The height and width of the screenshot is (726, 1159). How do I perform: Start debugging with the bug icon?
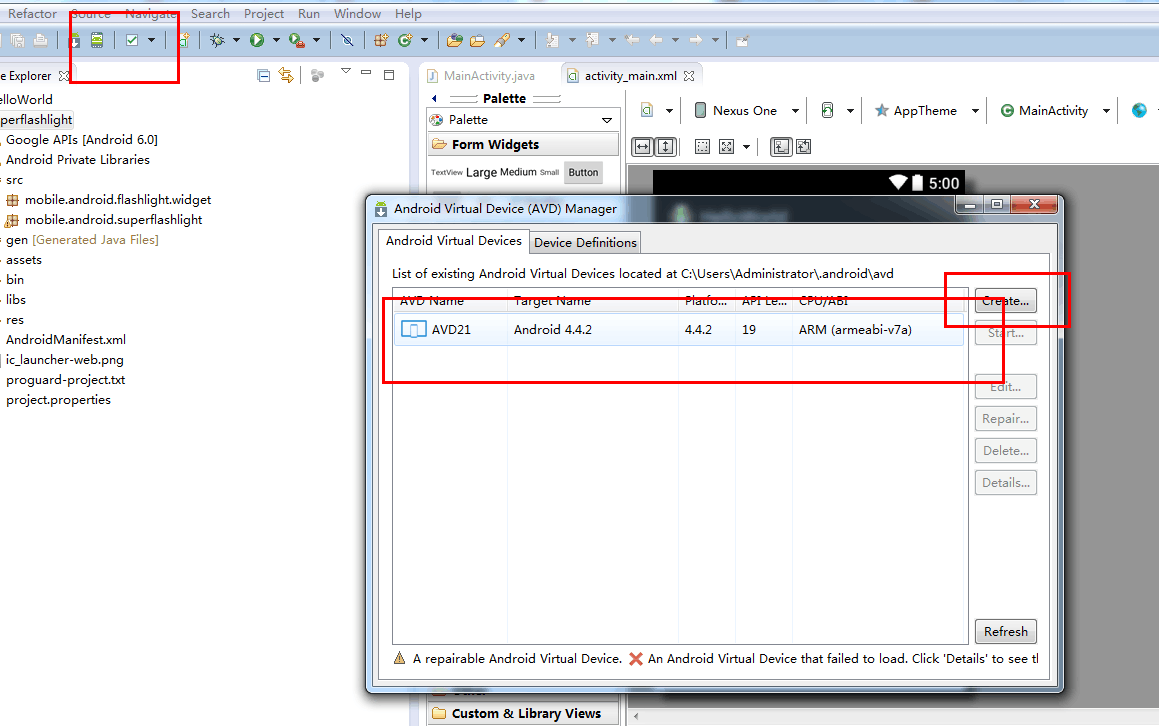pos(217,41)
